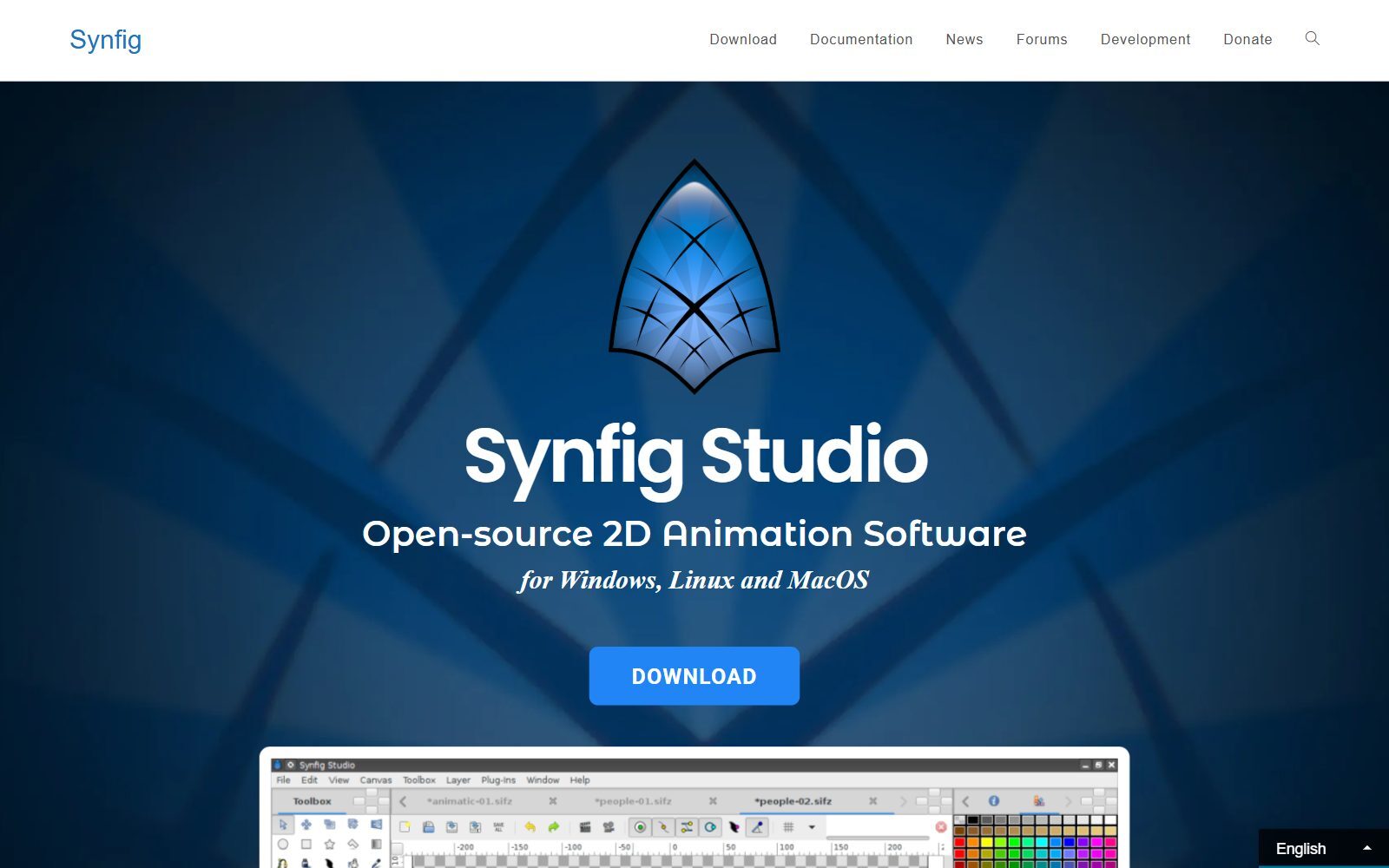Open the Canvas menu in the Synfig Studio screenshot
This screenshot has height=868, width=1389.
click(376, 780)
